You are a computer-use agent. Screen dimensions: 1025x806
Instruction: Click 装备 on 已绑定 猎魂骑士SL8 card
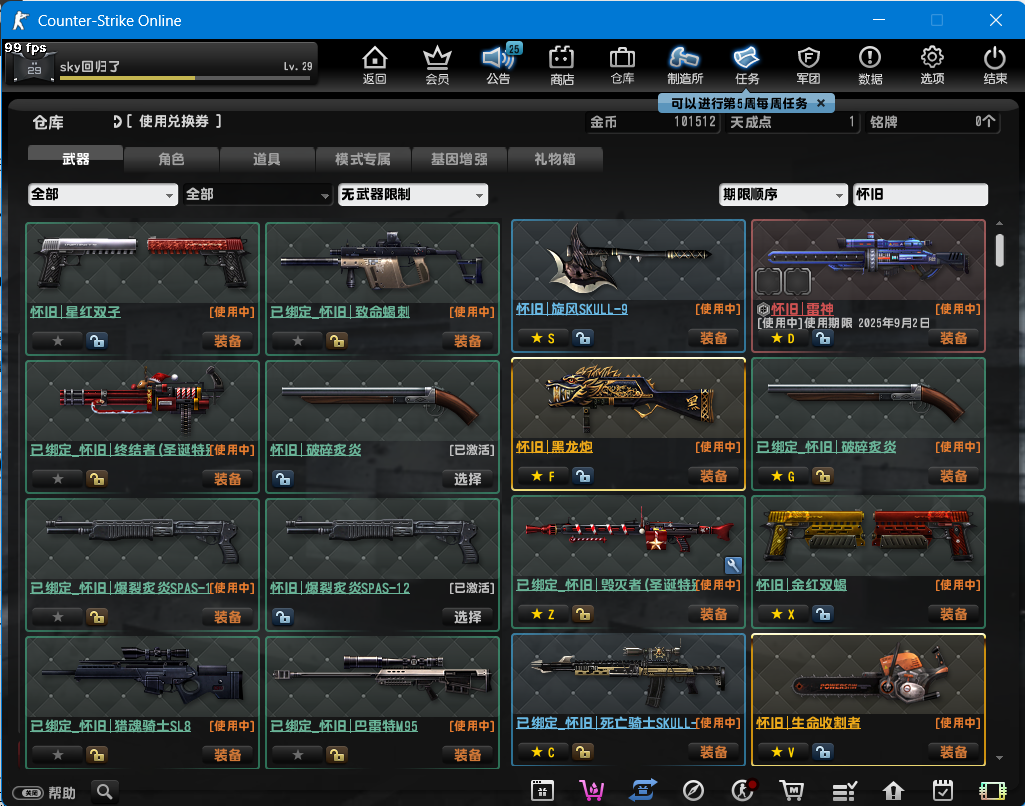point(227,754)
